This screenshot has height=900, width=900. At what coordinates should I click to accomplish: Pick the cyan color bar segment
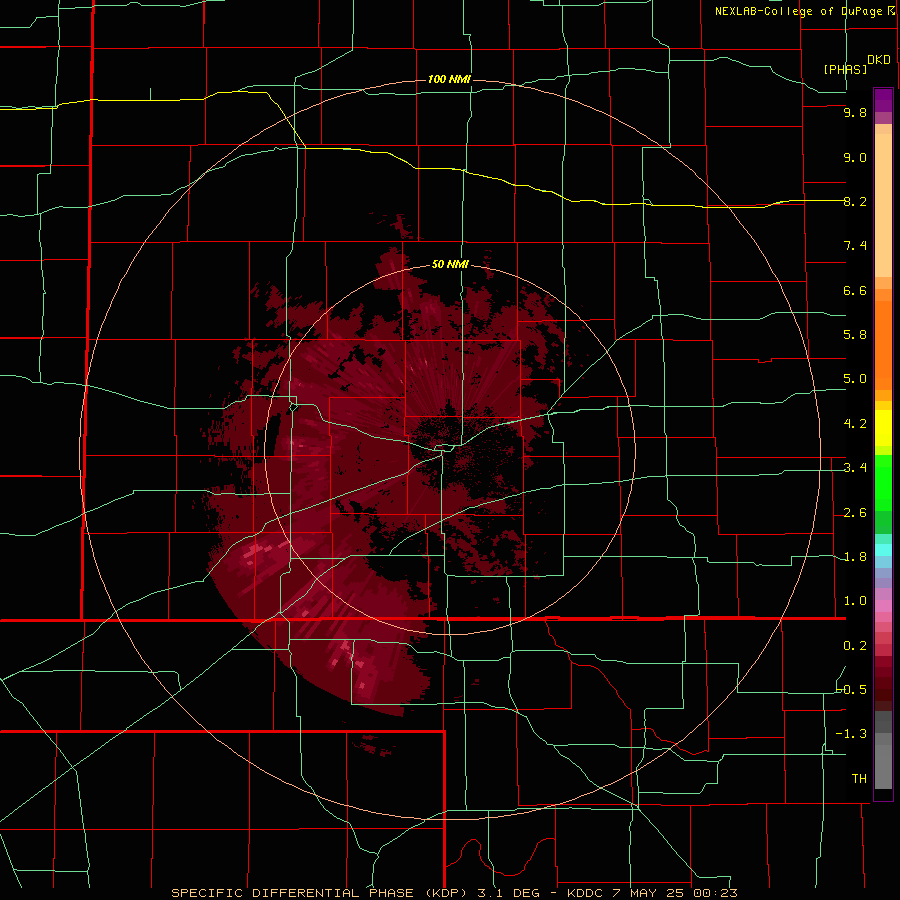[x=883, y=550]
